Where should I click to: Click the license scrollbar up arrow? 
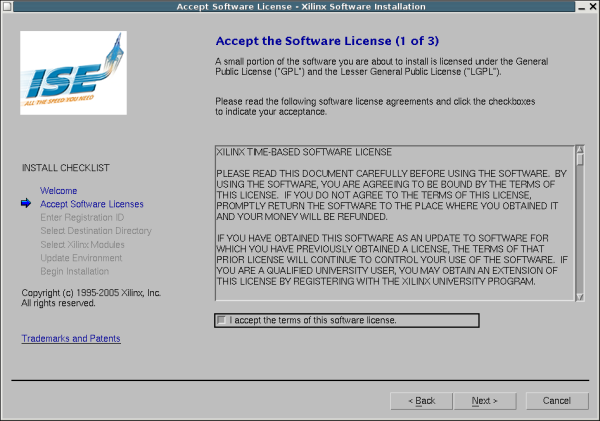click(x=579, y=153)
